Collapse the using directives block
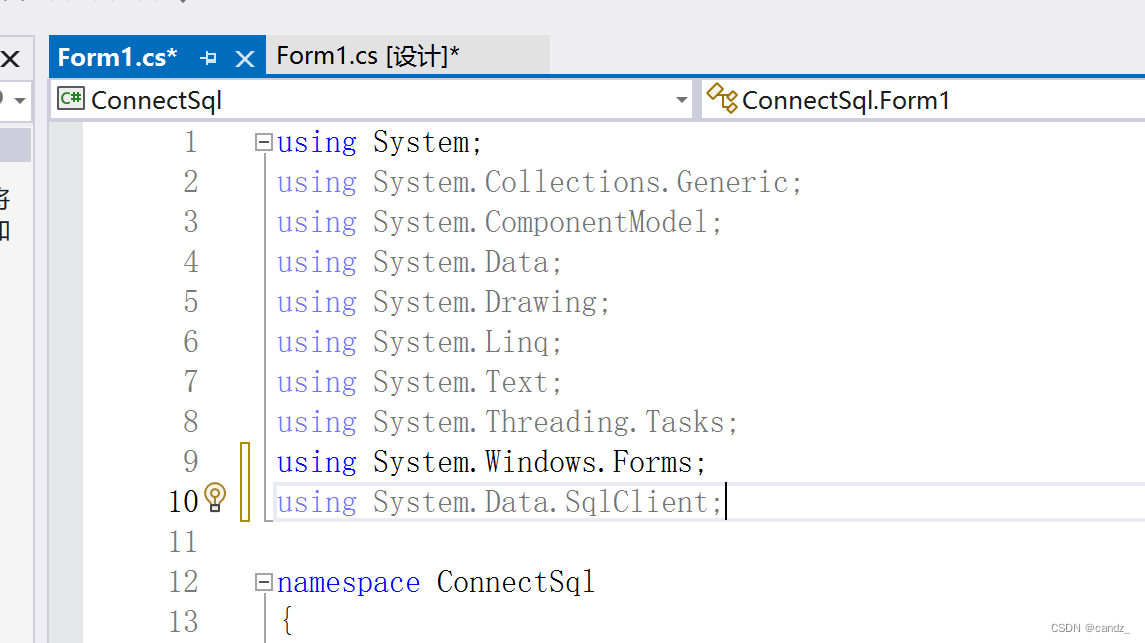The width and height of the screenshot is (1145, 643). (x=264, y=142)
